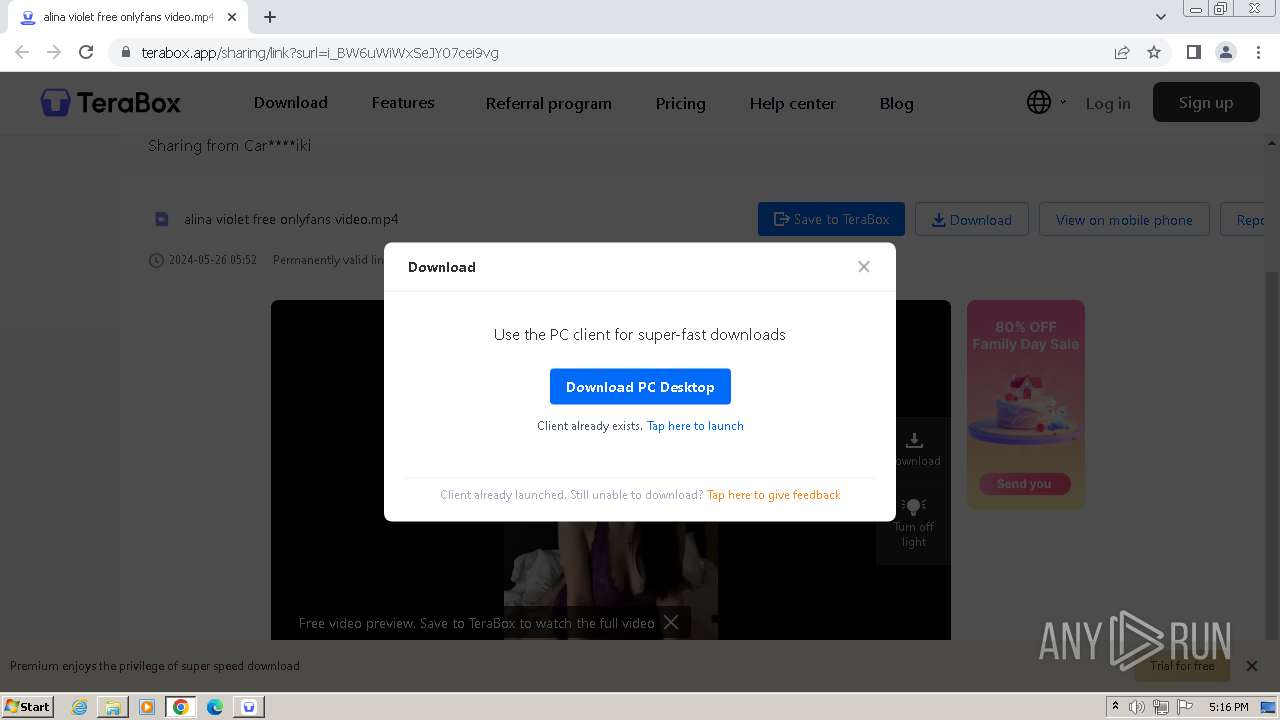Click TeraBox app icon in taskbar
Image resolution: width=1280 pixels, height=720 pixels.
click(x=249, y=707)
